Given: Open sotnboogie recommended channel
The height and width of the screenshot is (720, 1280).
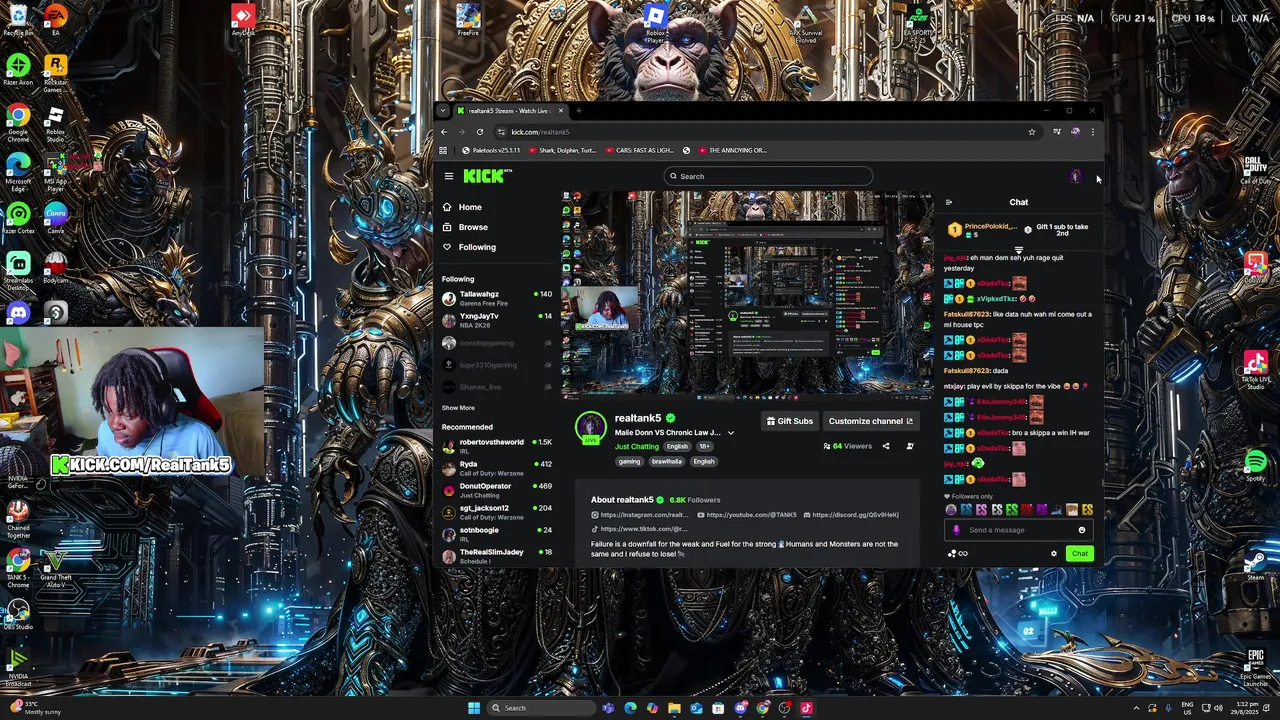Looking at the screenshot, I should pyautogui.click(x=498, y=534).
